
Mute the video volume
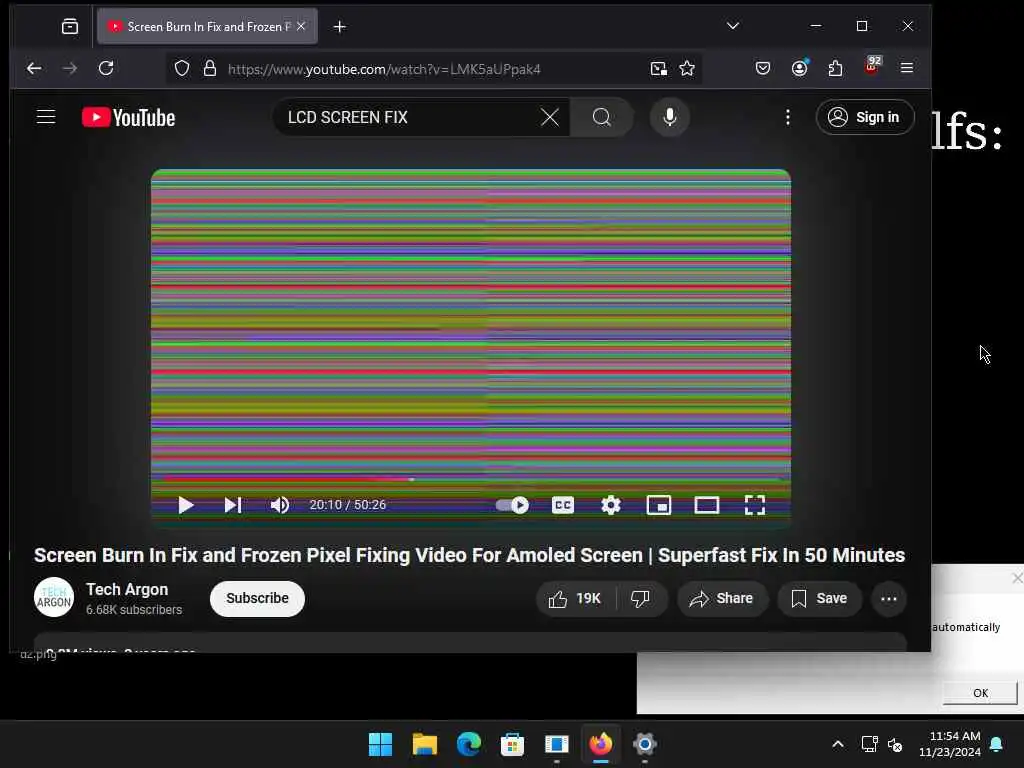(280, 505)
